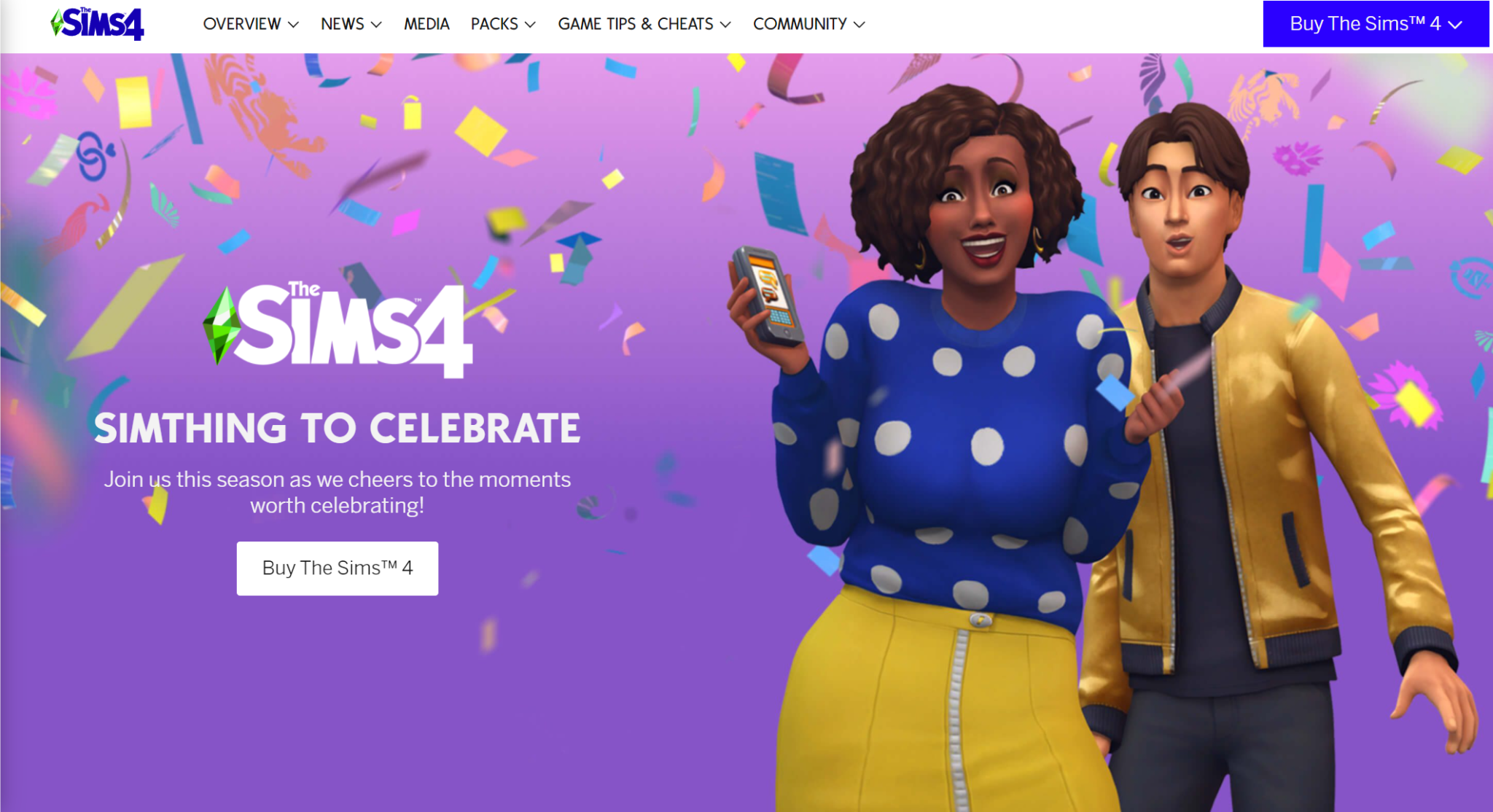Screen dimensions: 1493x812
Task: Open the Media menu item
Action: click(x=426, y=24)
